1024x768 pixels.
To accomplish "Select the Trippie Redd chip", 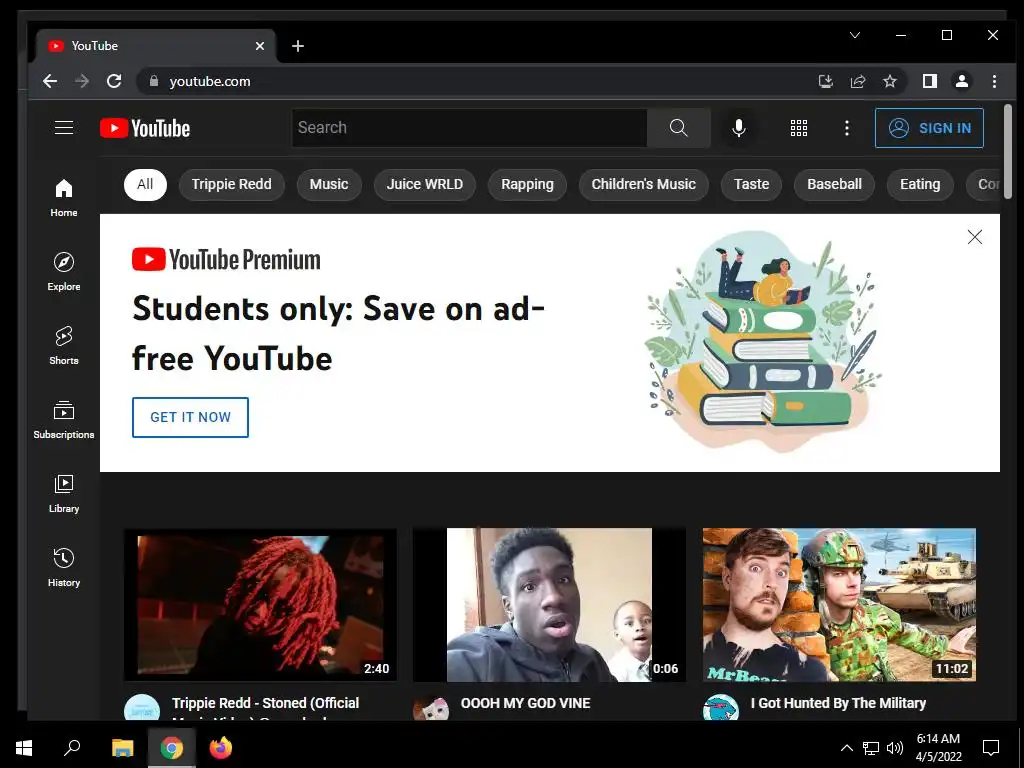I will [x=231, y=185].
